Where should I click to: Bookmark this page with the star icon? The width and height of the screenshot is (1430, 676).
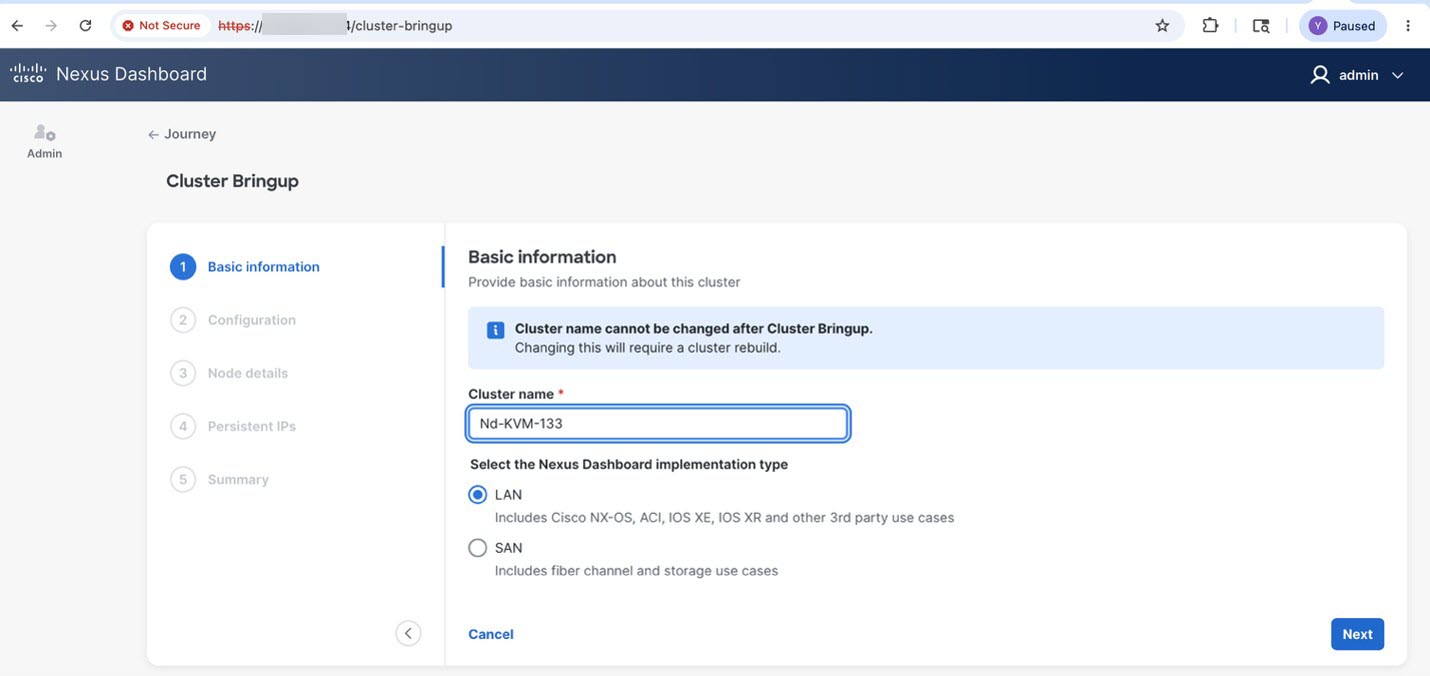(x=1162, y=26)
